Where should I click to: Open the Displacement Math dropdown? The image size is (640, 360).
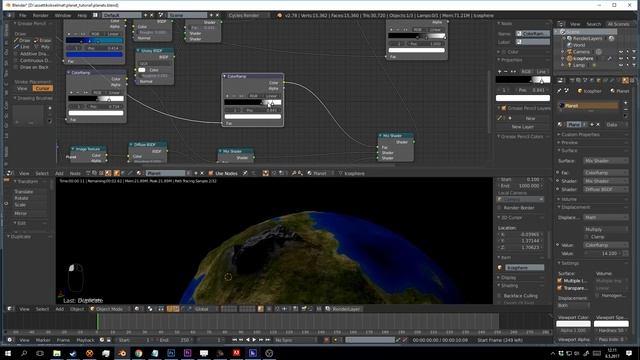605,218
